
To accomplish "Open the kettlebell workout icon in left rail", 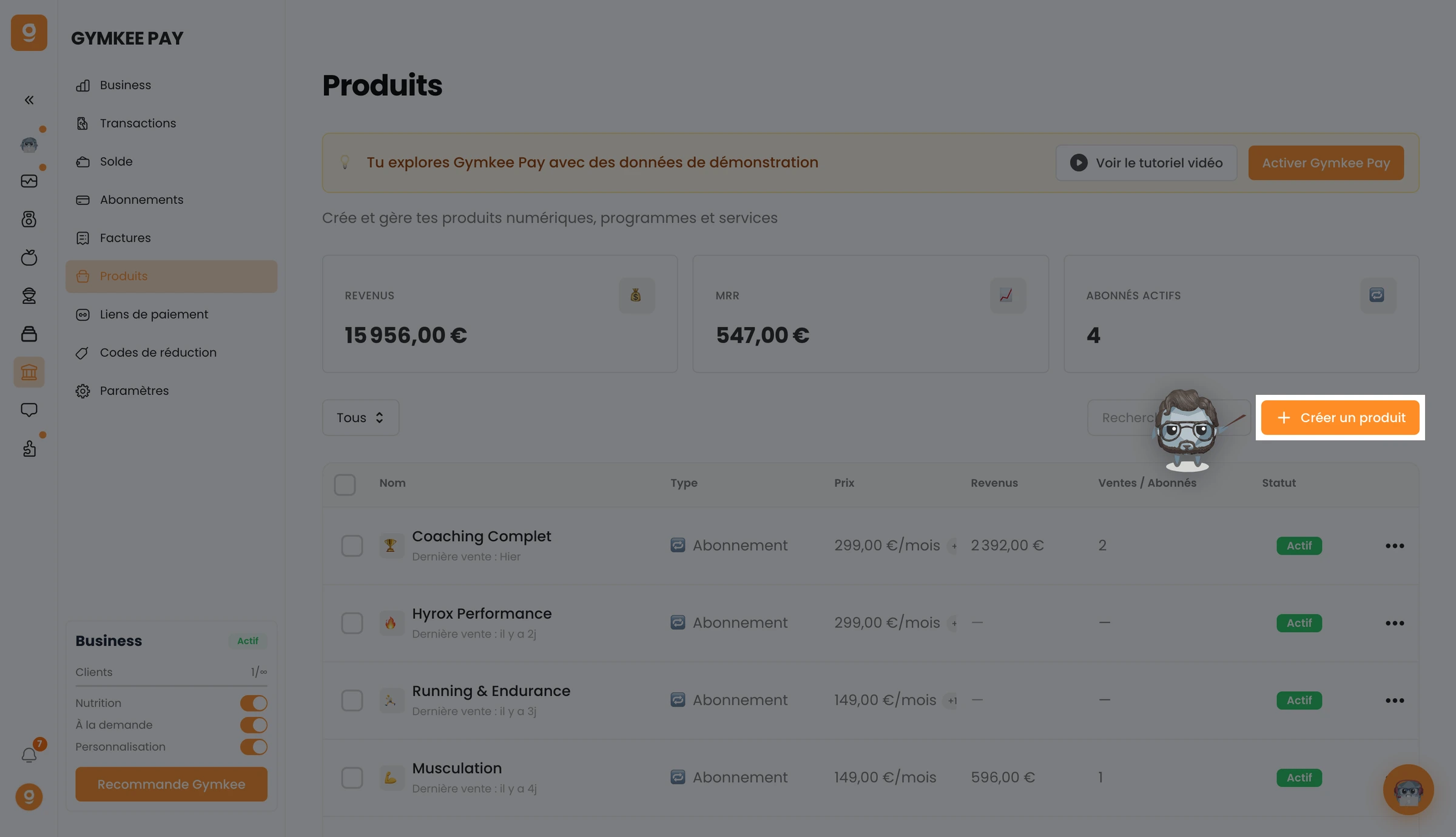I will click(x=29, y=219).
